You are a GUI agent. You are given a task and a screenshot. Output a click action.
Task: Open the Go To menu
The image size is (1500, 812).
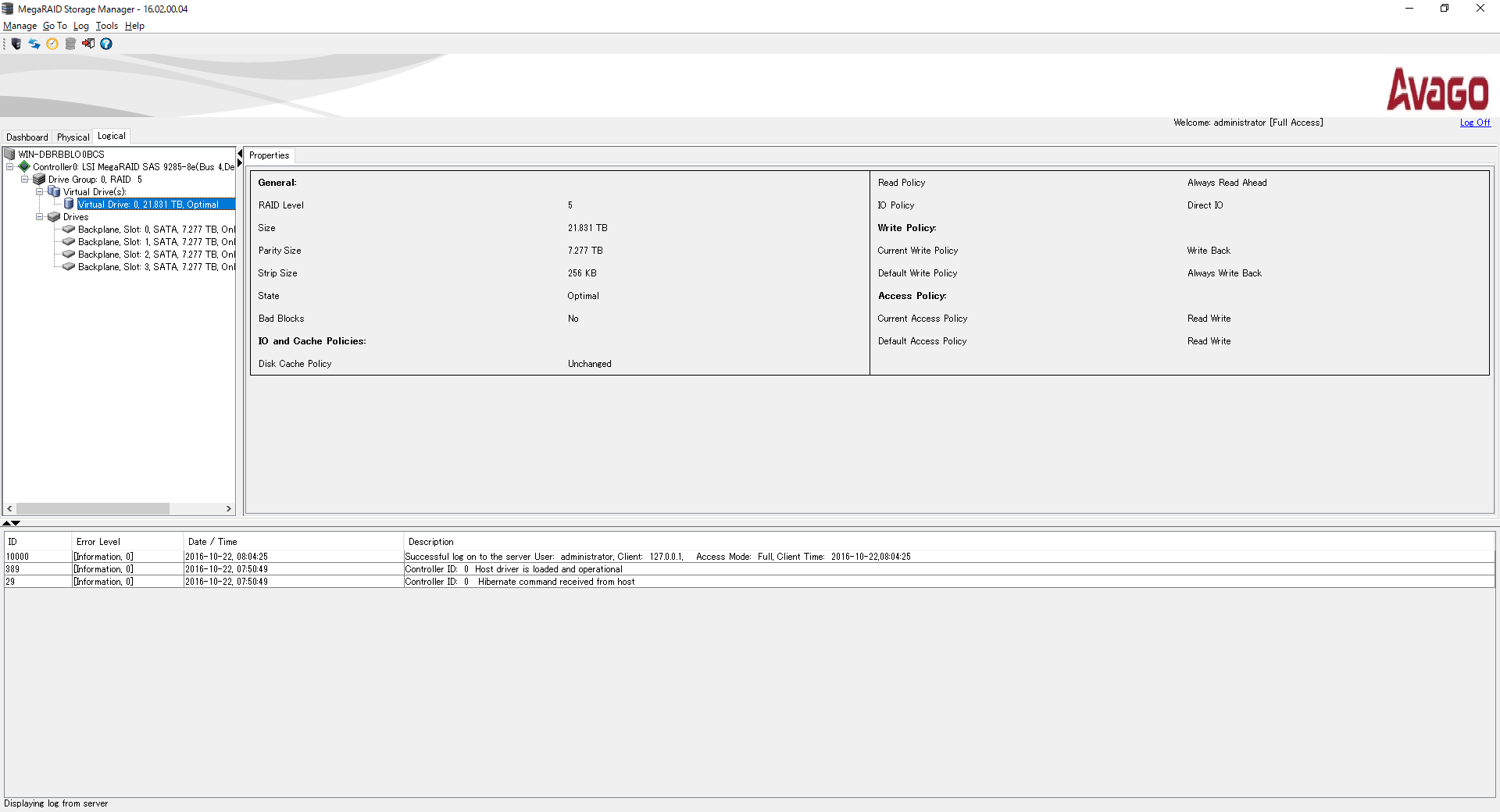(55, 26)
